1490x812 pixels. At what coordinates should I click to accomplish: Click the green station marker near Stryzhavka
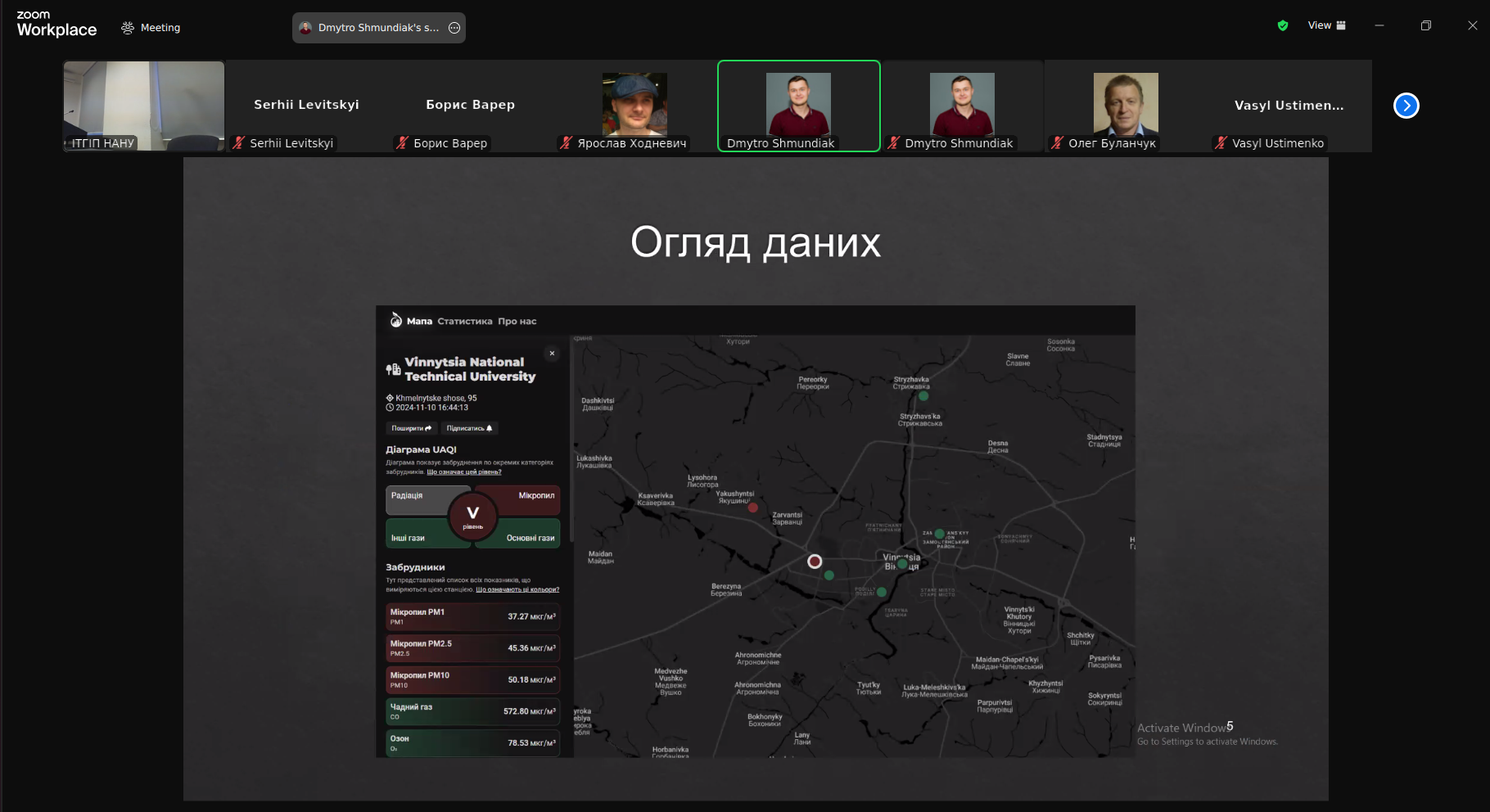tap(923, 396)
